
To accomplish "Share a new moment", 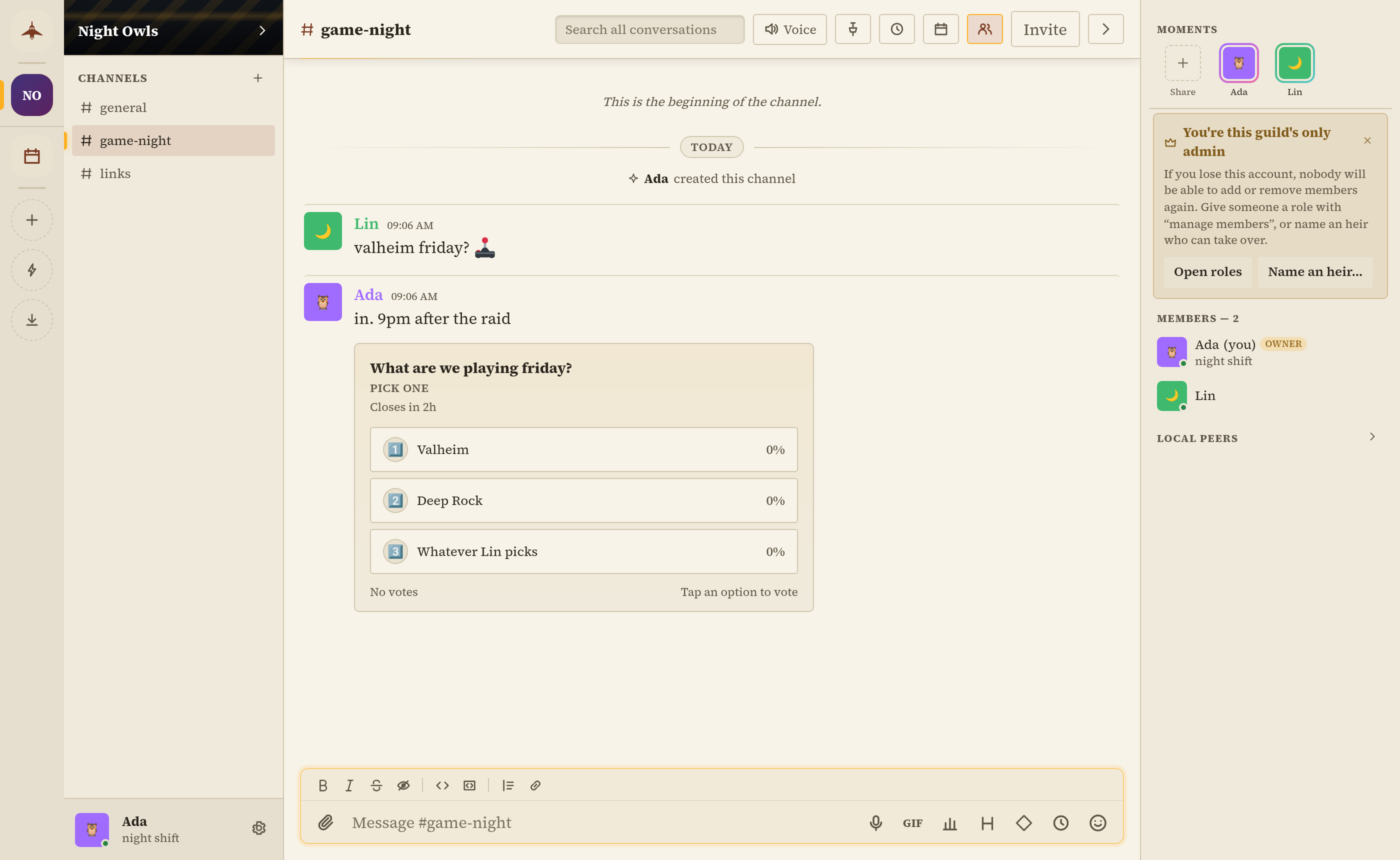I will tap(1182, 62).
